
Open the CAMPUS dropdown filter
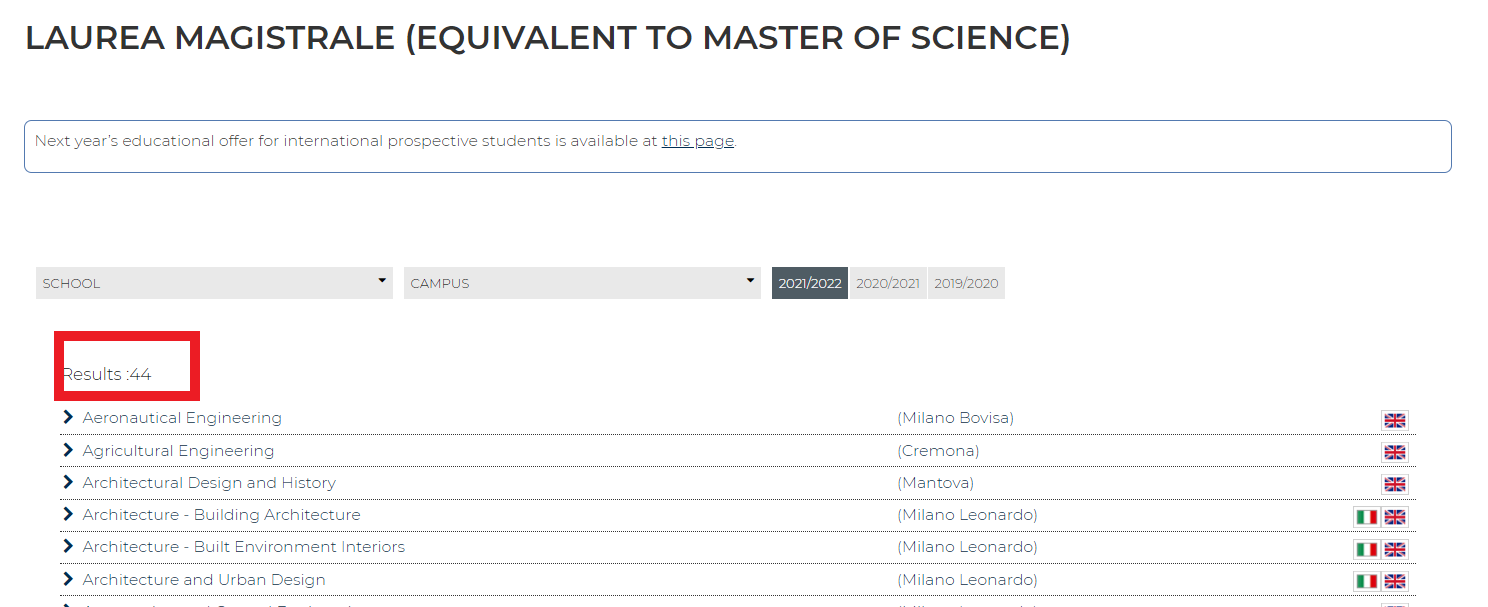[582, 283]
